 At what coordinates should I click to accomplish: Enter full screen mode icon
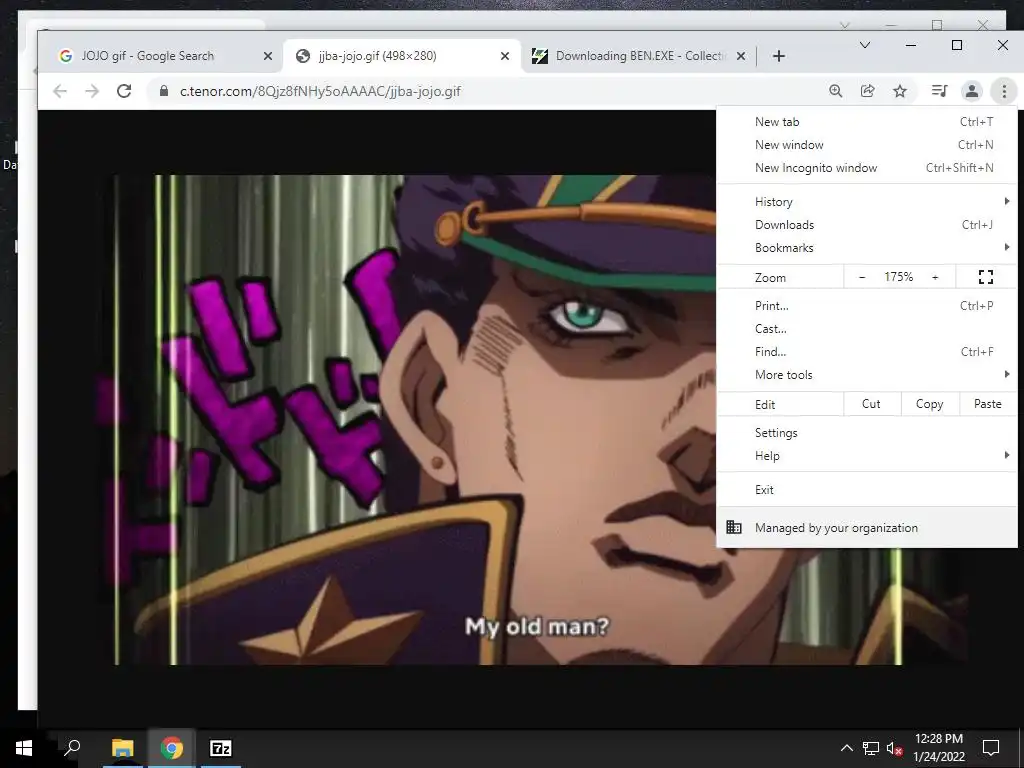pos(986,278)
